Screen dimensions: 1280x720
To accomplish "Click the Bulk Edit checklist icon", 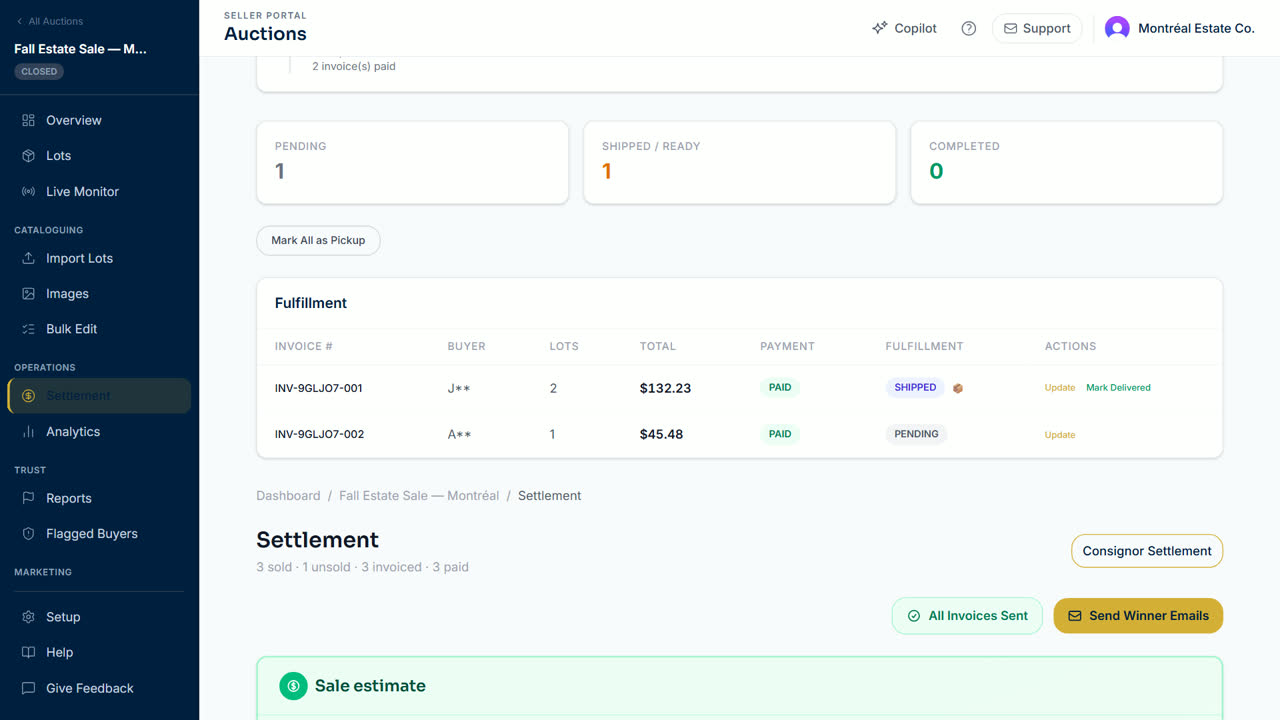I will [x=28, y=329].
